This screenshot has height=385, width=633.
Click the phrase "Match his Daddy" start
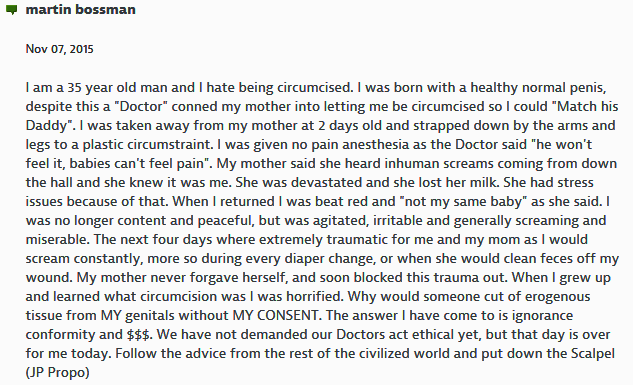587,107
